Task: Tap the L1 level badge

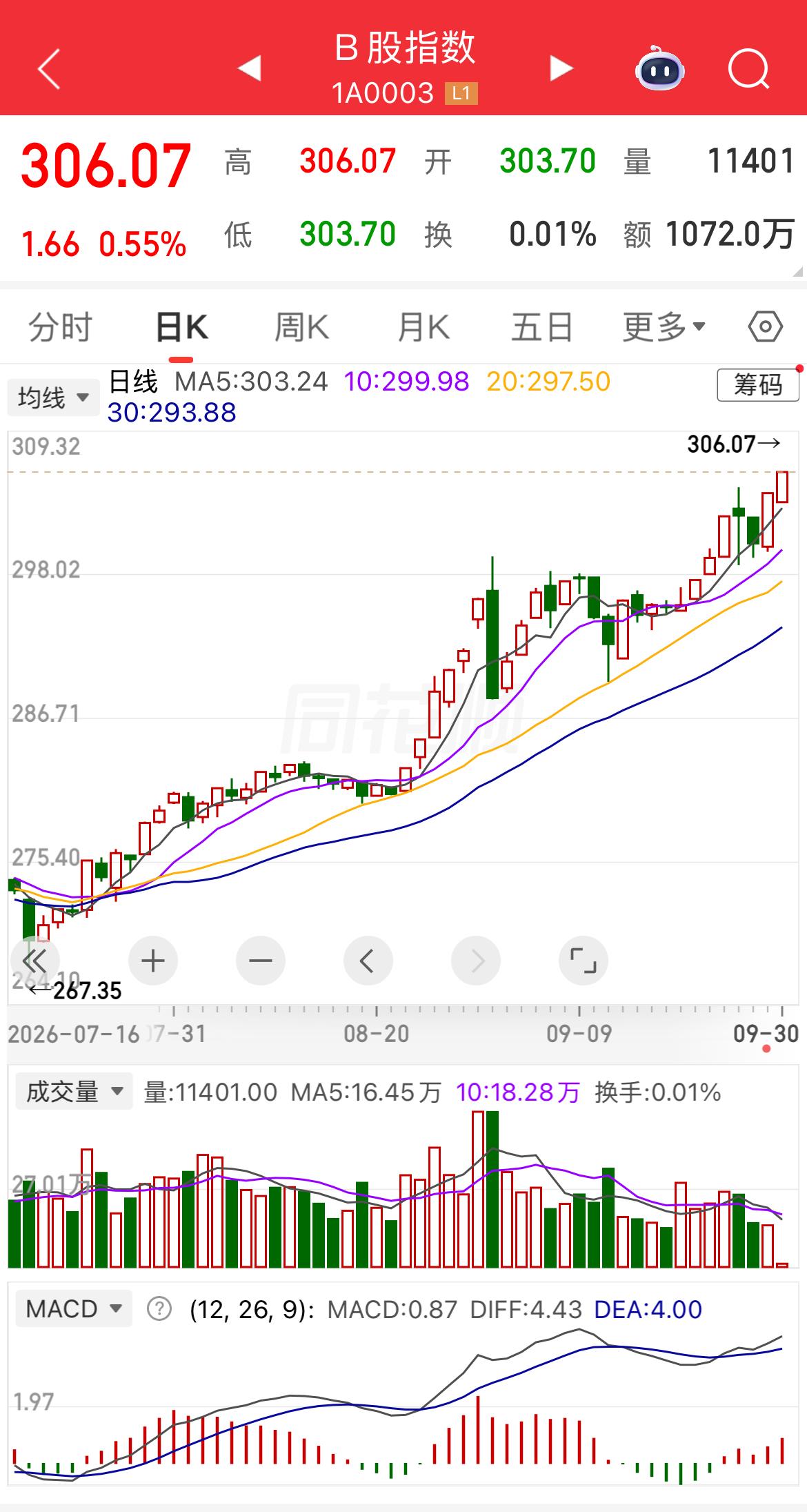Action: tap(461, 93)
